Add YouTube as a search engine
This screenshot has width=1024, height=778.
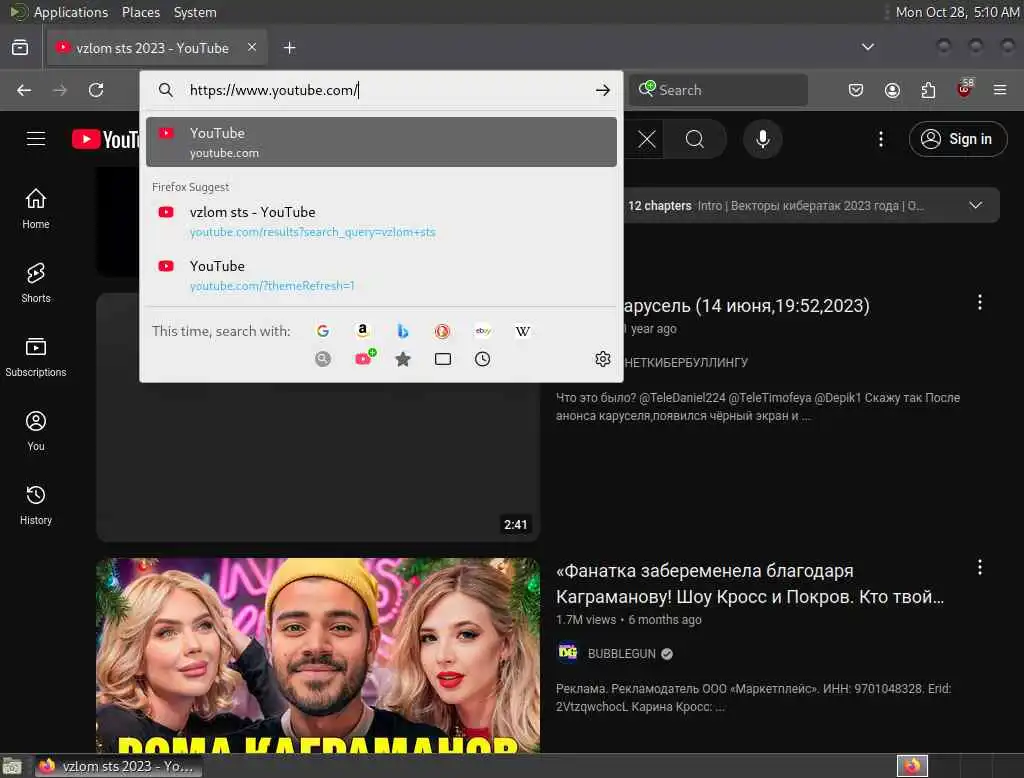(364, 358)
